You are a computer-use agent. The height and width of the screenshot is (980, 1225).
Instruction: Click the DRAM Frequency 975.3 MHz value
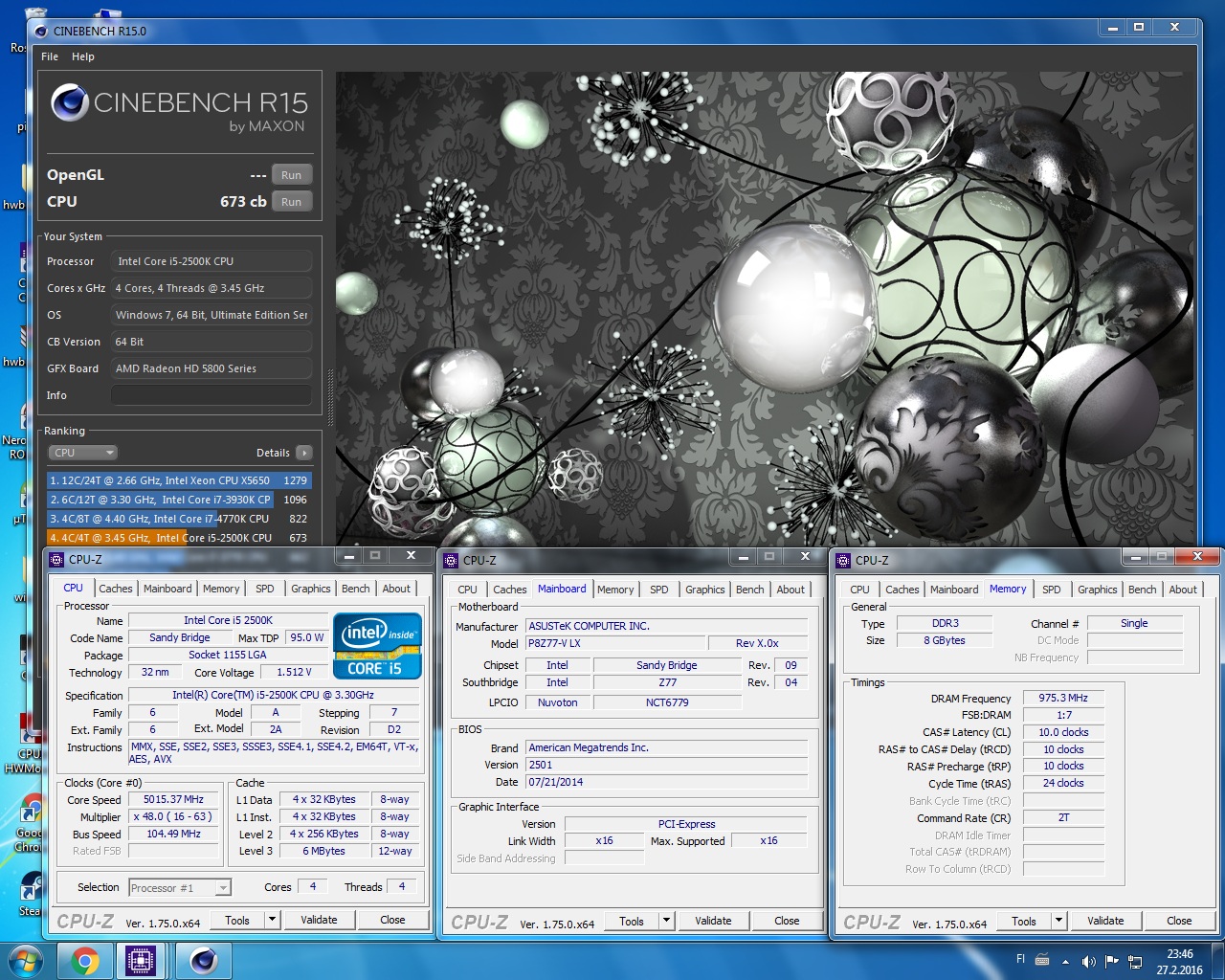pos(1063,698)
